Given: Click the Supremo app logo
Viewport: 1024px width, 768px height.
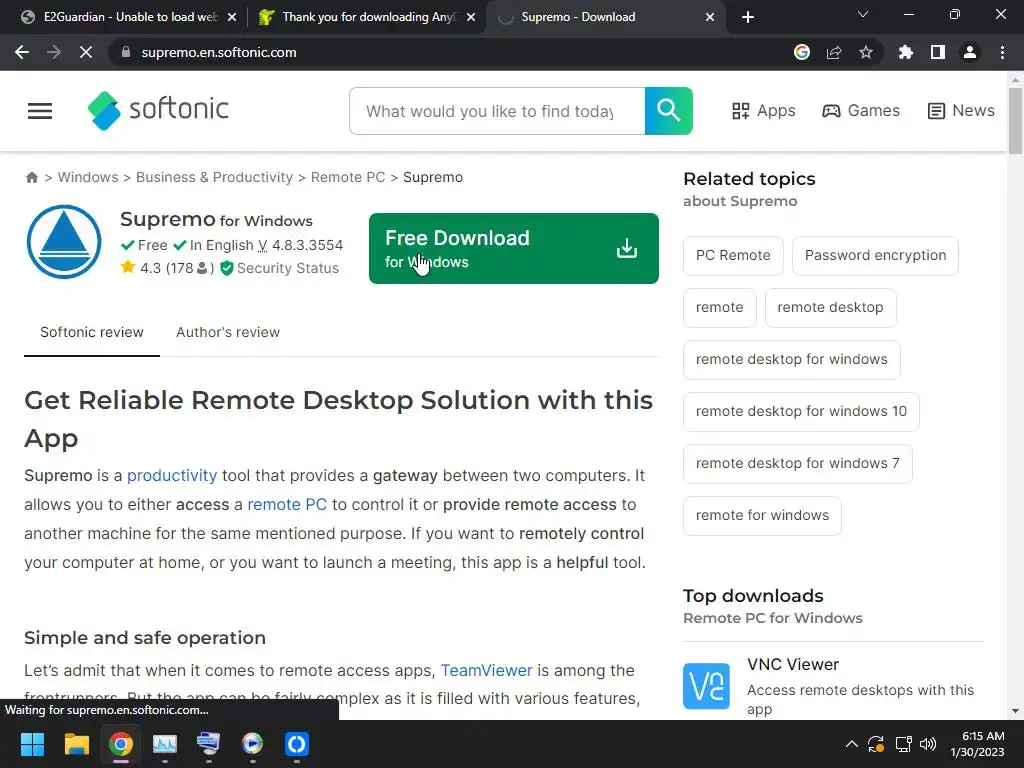Looking at the screenshot, I should click(64, 242).
